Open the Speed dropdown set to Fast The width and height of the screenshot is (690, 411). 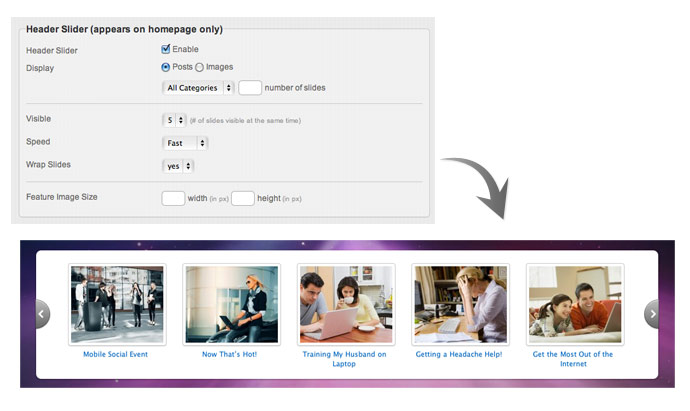coord(185,143)
